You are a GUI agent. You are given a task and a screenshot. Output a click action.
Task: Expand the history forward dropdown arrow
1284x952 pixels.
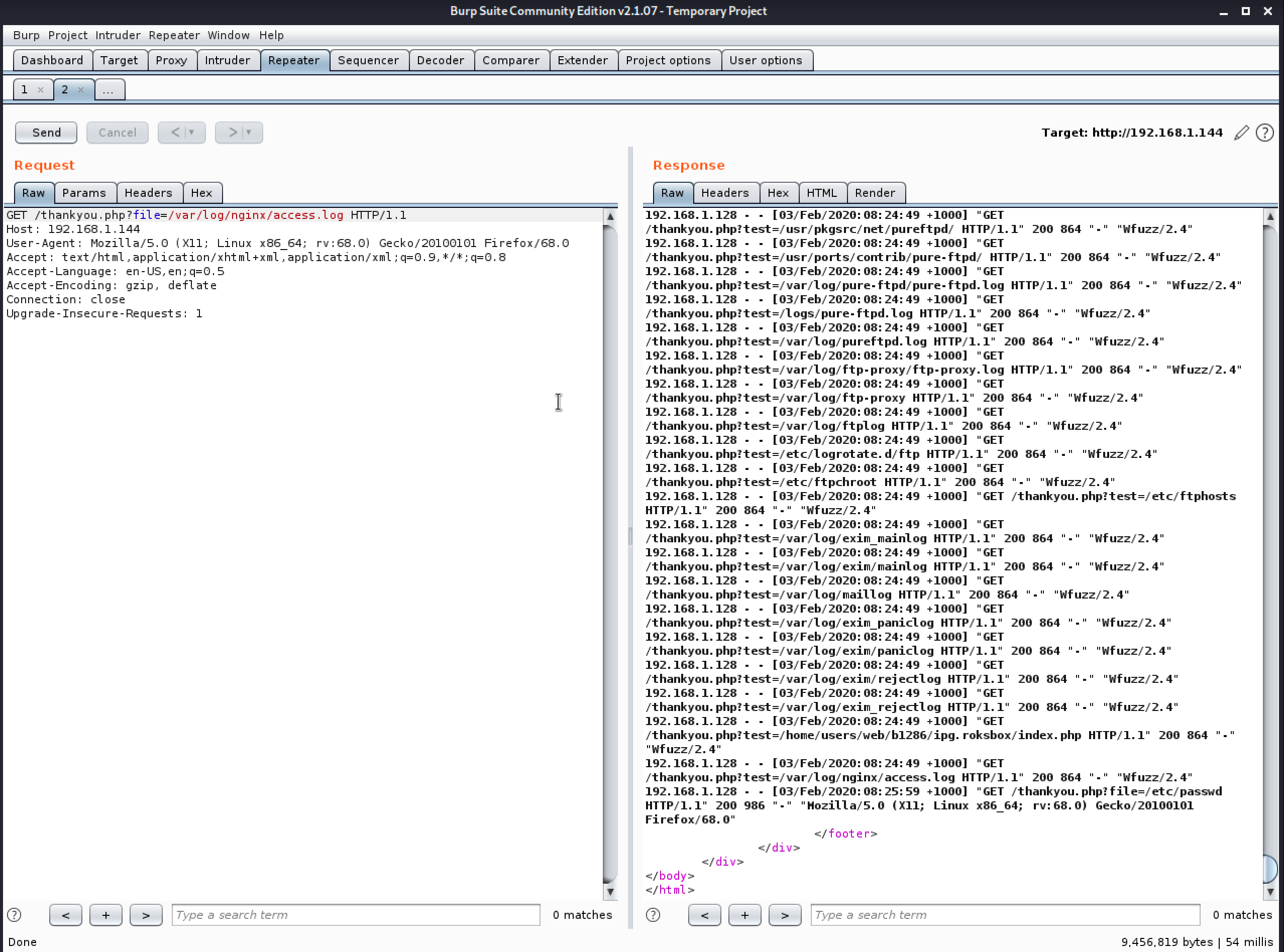tap(249, 133)
